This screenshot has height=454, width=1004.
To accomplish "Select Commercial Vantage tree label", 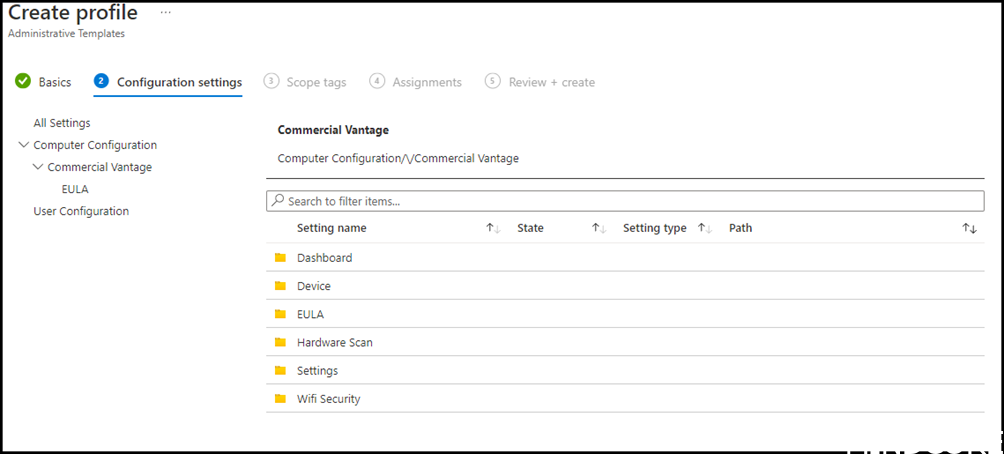I will click(100, 167).
